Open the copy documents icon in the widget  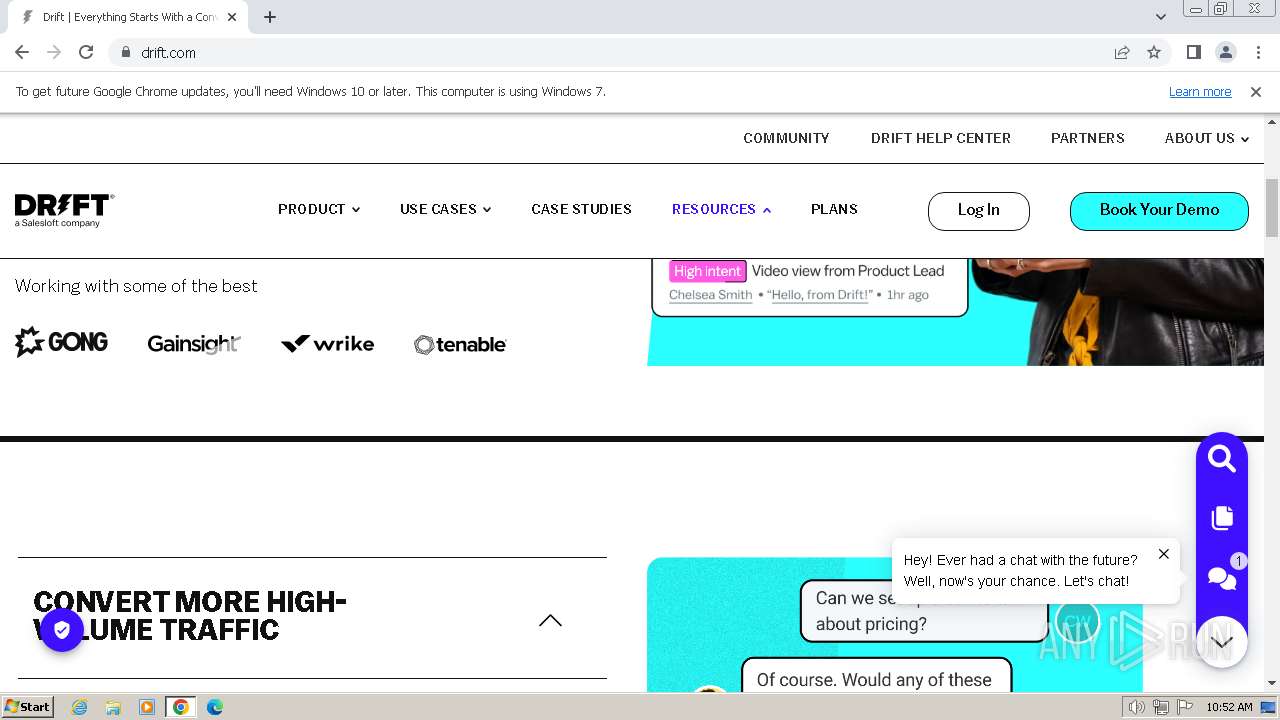click(x=1221, y=518)
